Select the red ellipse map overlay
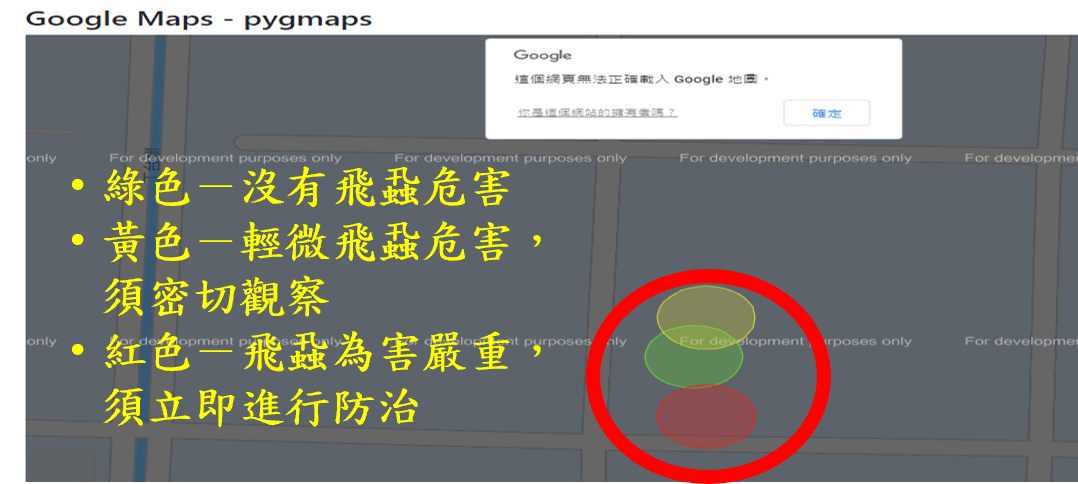 click(706, 417)
